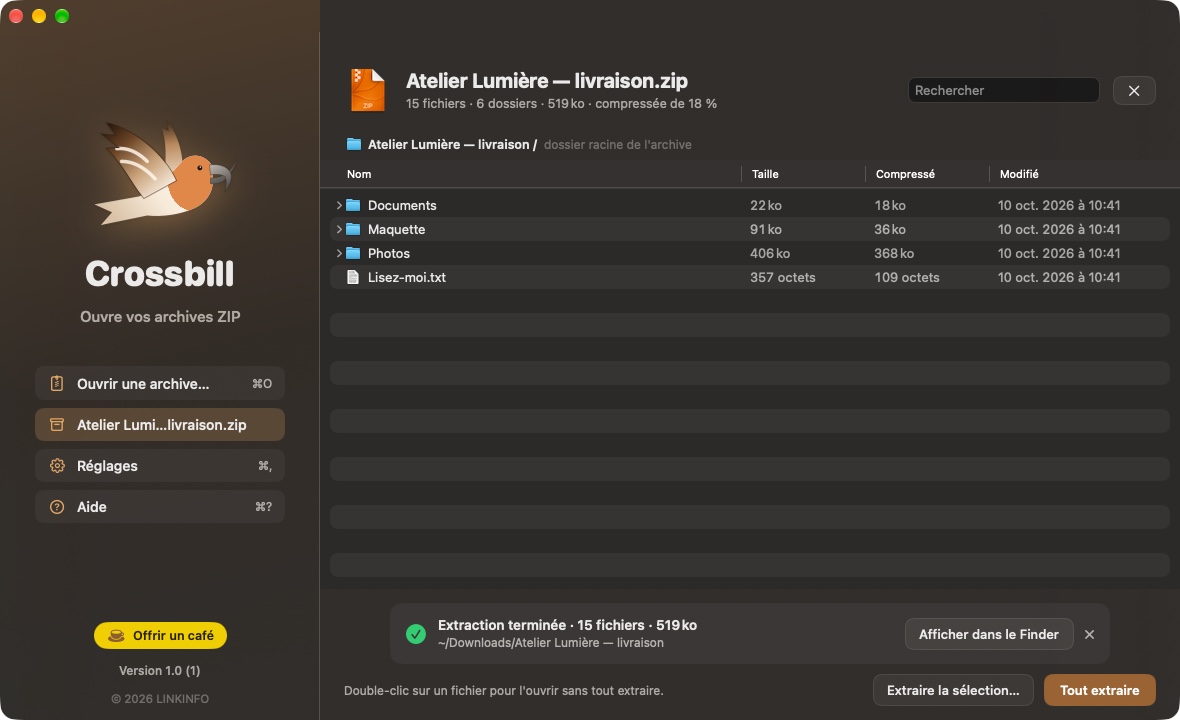1180x720 pixels.
Task: Click the orange ZIP archive icon
Action: pos(368,90)
